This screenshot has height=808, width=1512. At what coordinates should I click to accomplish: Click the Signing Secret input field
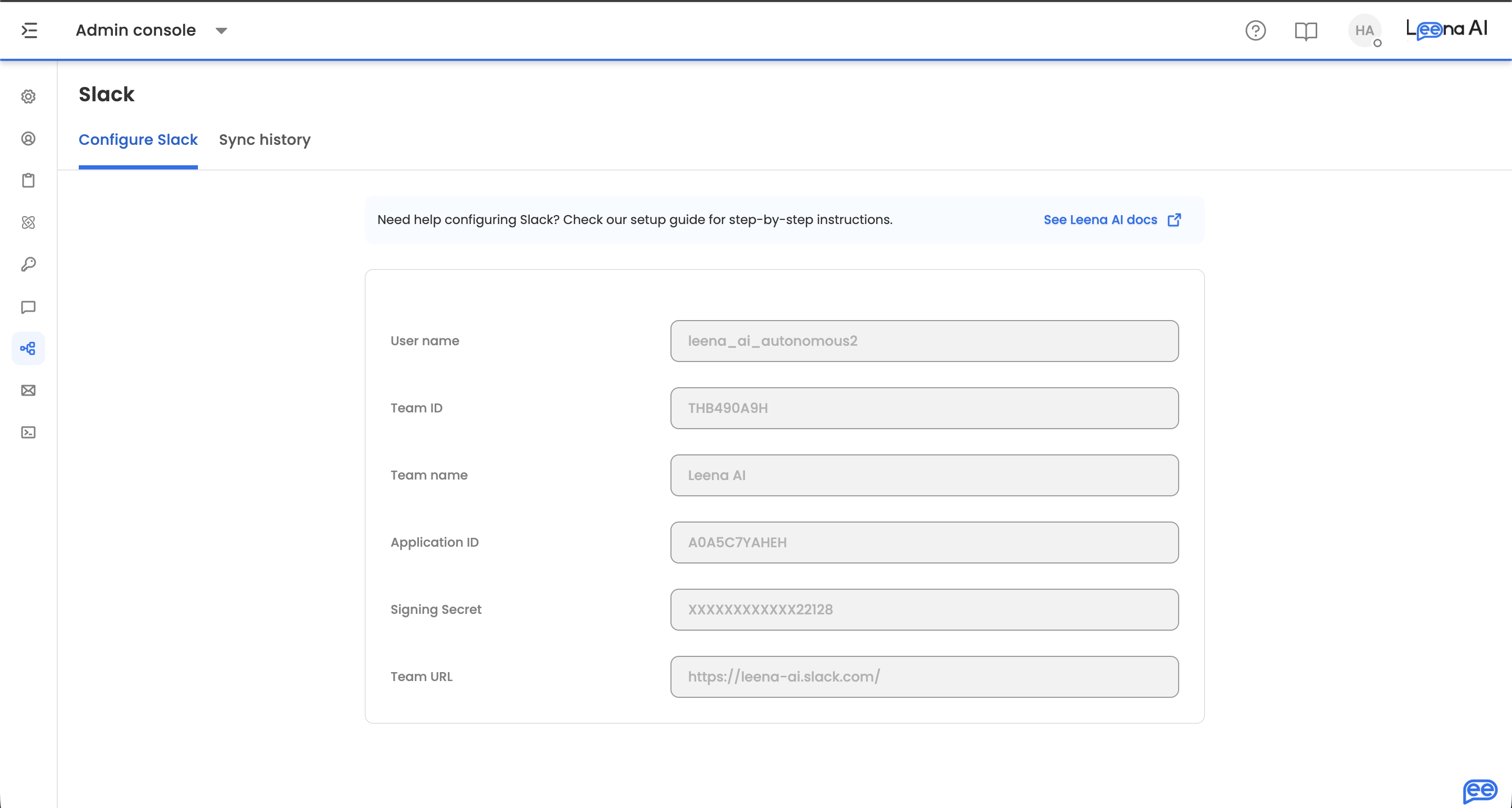point(925,610)
